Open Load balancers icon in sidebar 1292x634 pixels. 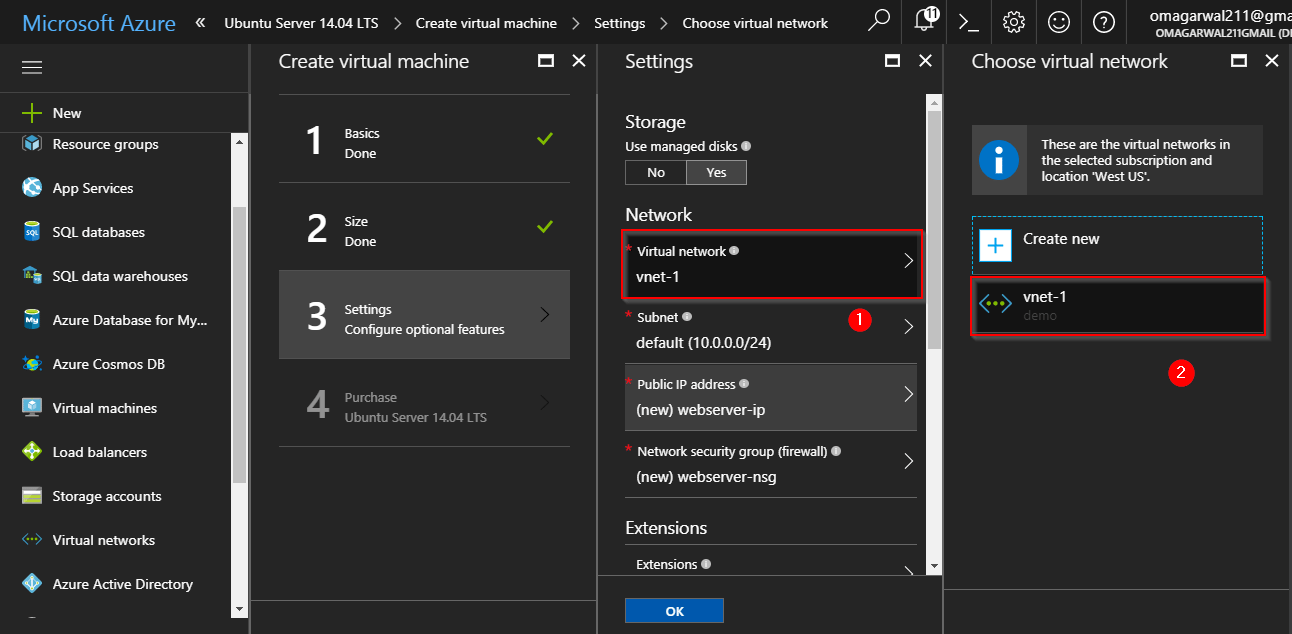pyautogui.click(x=32, y=452)
